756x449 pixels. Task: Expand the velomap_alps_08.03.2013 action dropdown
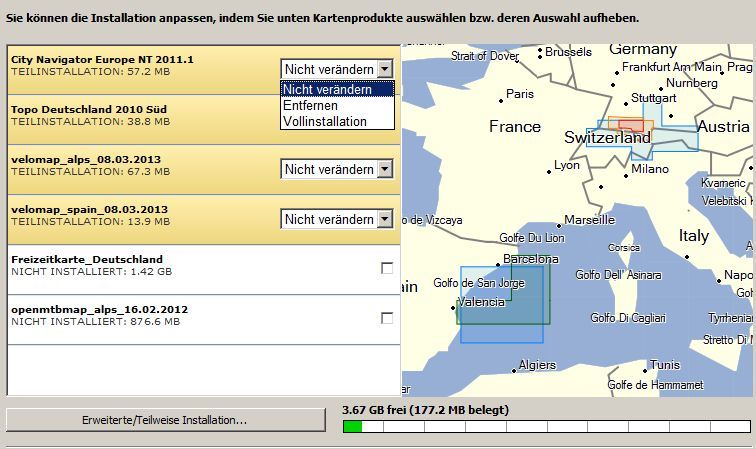tap(385, 169)
